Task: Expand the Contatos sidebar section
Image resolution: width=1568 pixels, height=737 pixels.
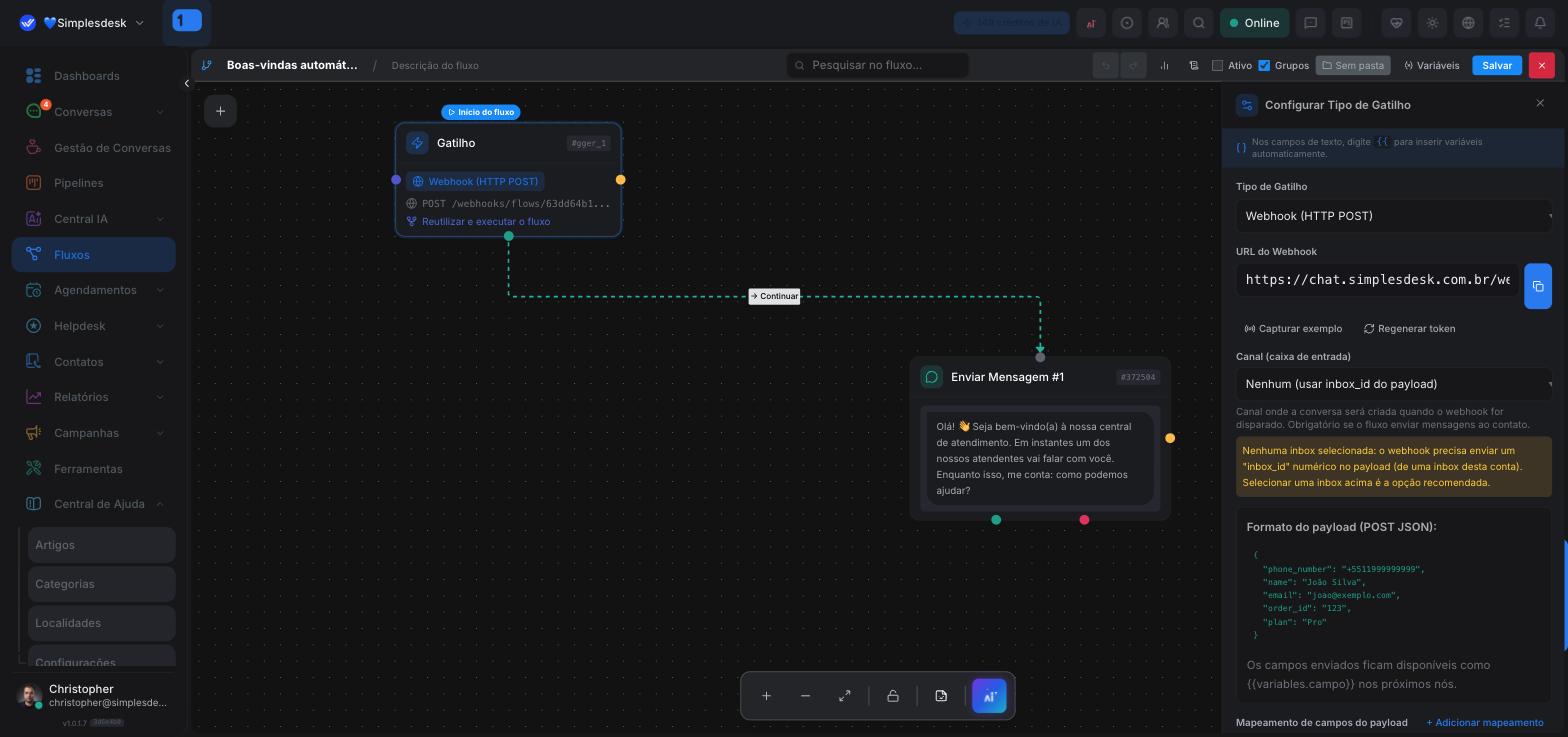Action: (160, 362)
